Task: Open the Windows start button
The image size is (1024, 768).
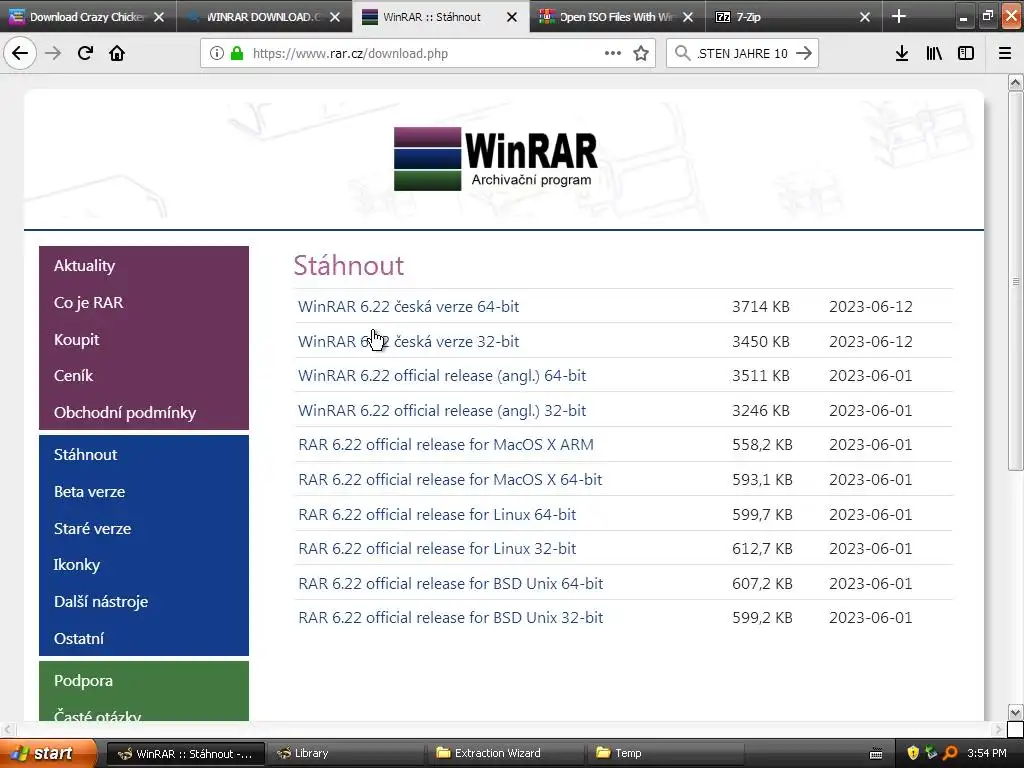Action: point(47,753)
